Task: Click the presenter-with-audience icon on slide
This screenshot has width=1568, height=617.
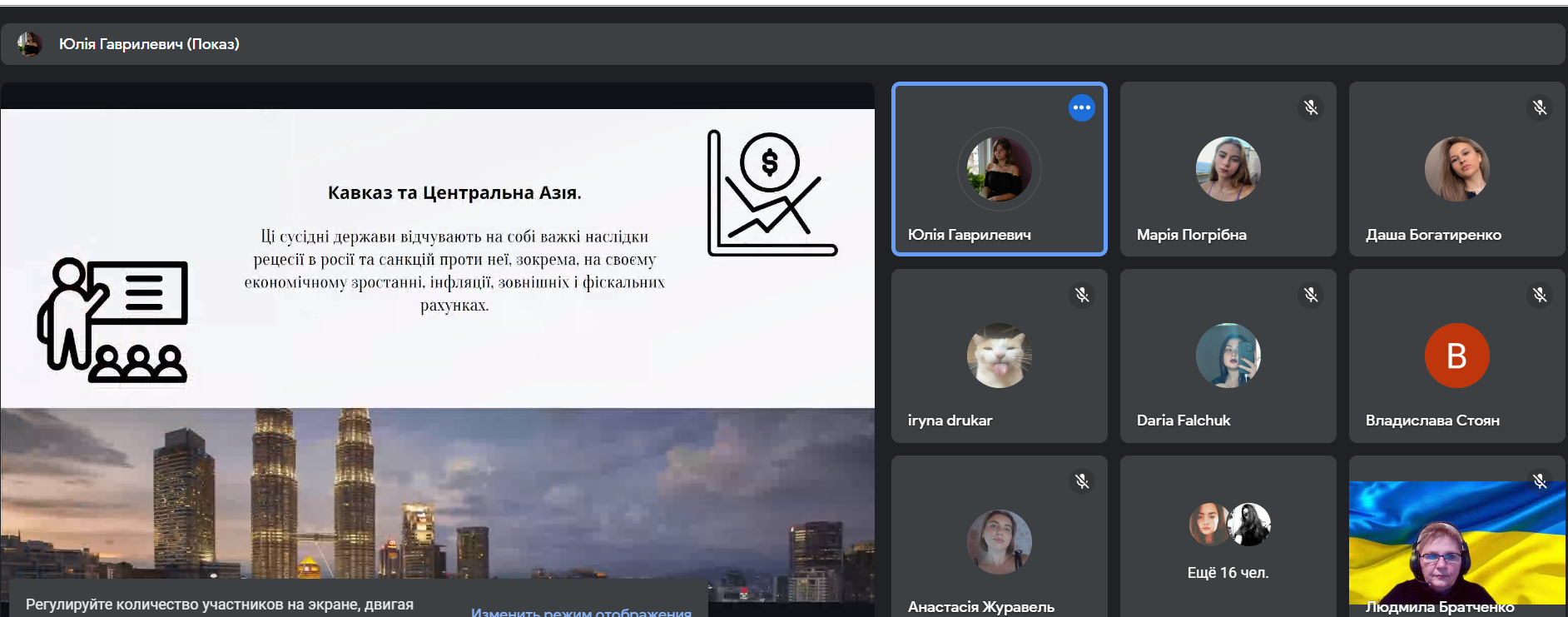Action: point(112,321)
